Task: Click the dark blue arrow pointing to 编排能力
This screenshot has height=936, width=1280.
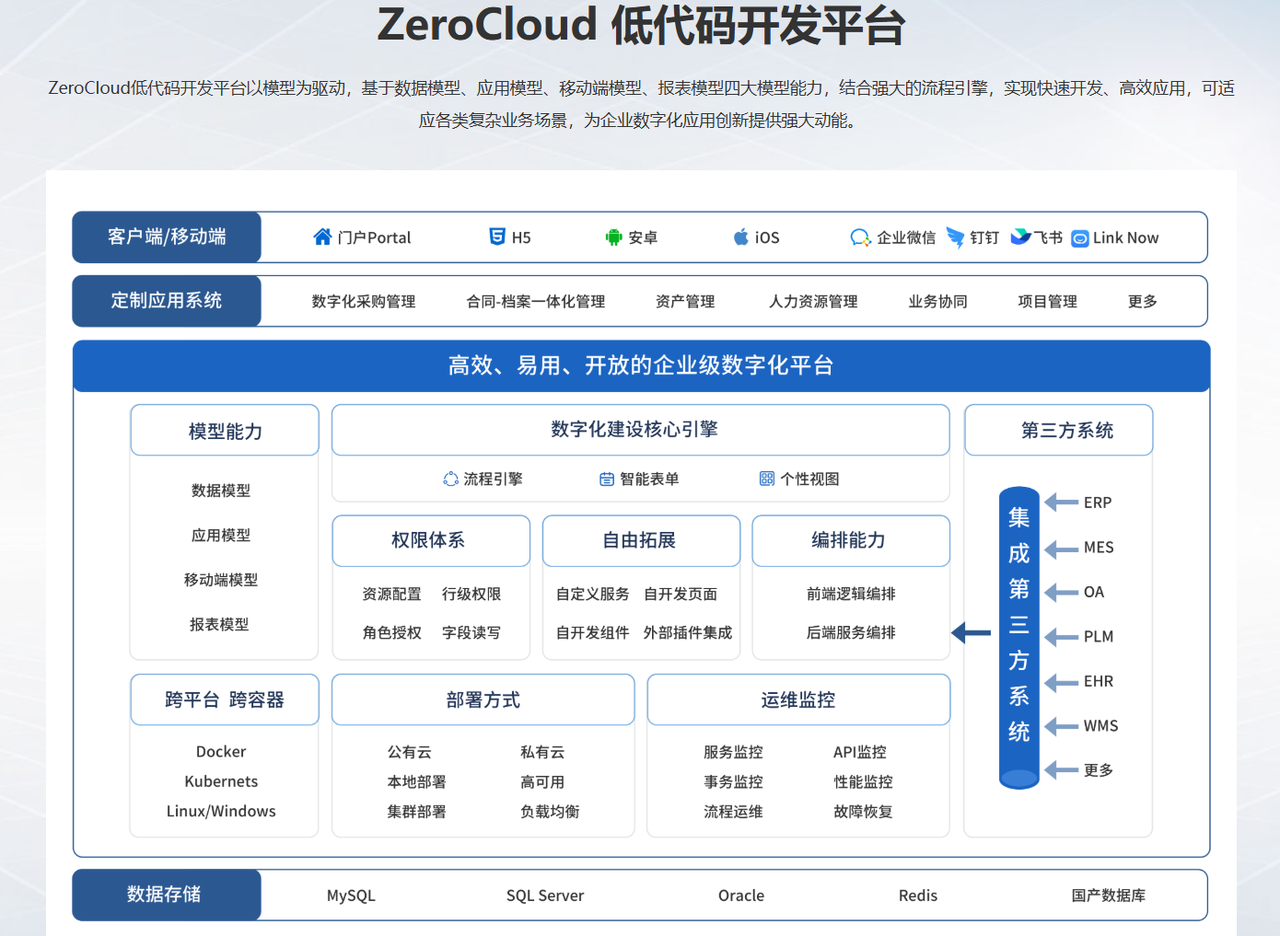Action: pyautogui.click(x=970, y=632)
